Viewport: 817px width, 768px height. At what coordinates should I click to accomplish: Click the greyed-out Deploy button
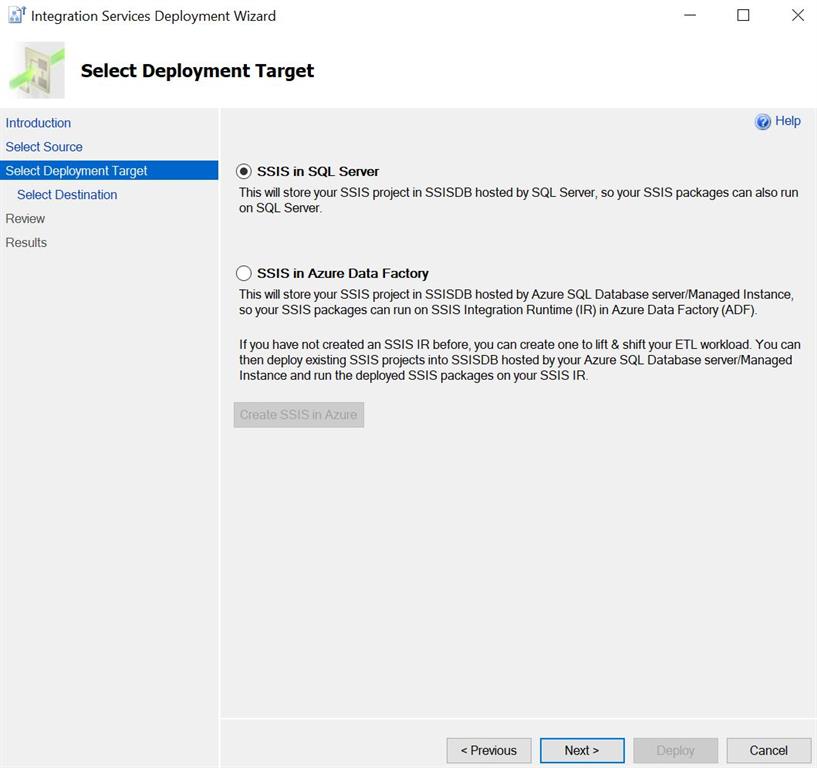click(675, 750)
